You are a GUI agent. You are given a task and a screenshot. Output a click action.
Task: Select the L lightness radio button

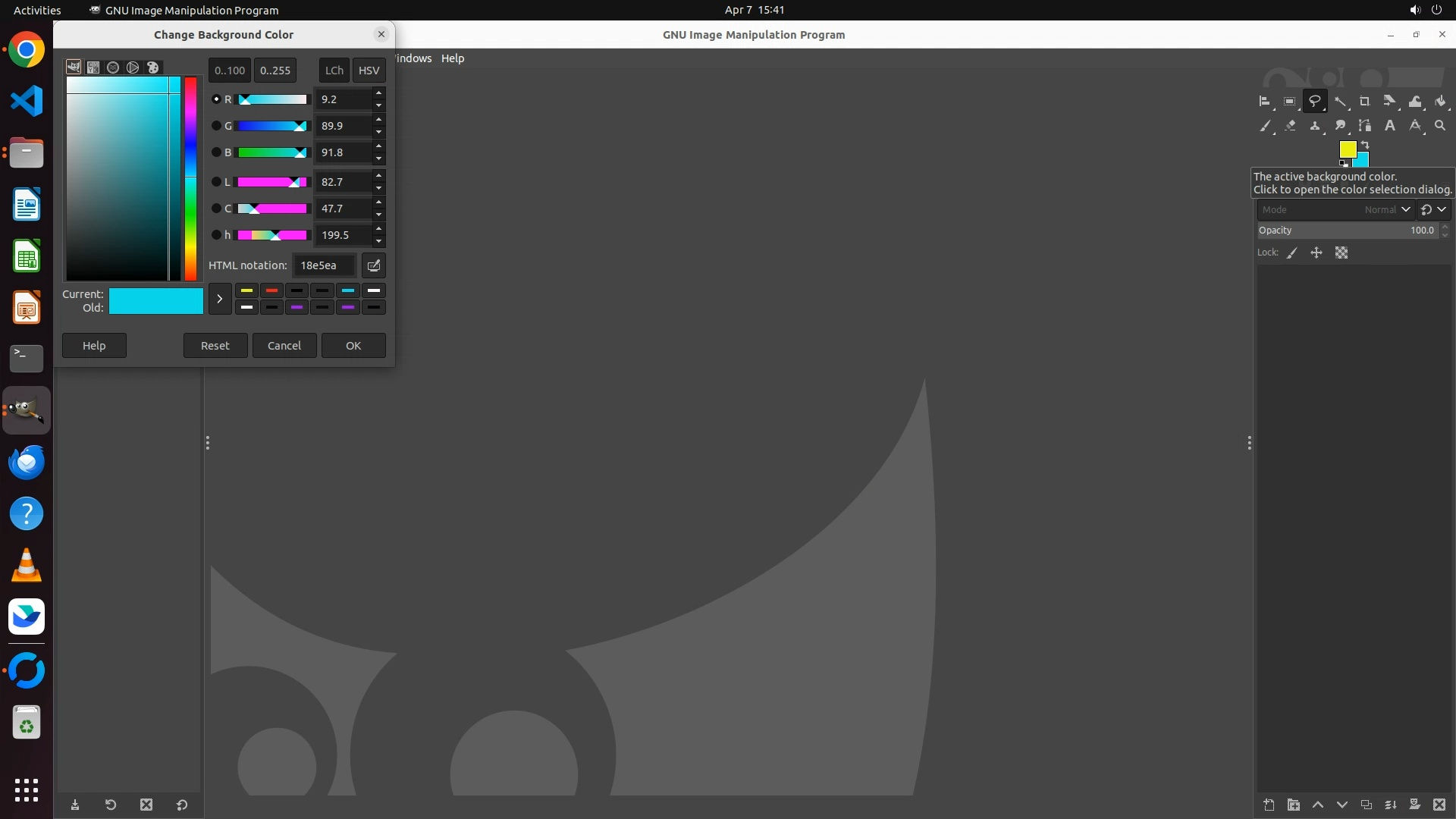click(x=216, y=182)
